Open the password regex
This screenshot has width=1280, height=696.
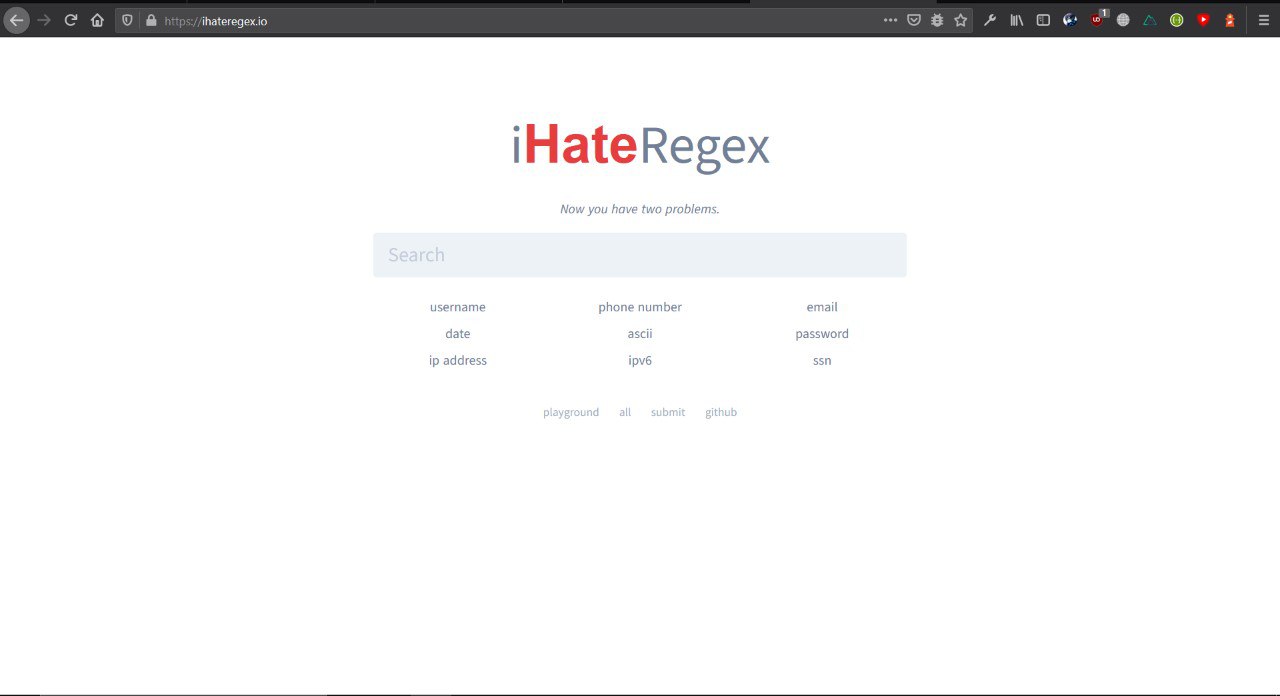822,334
